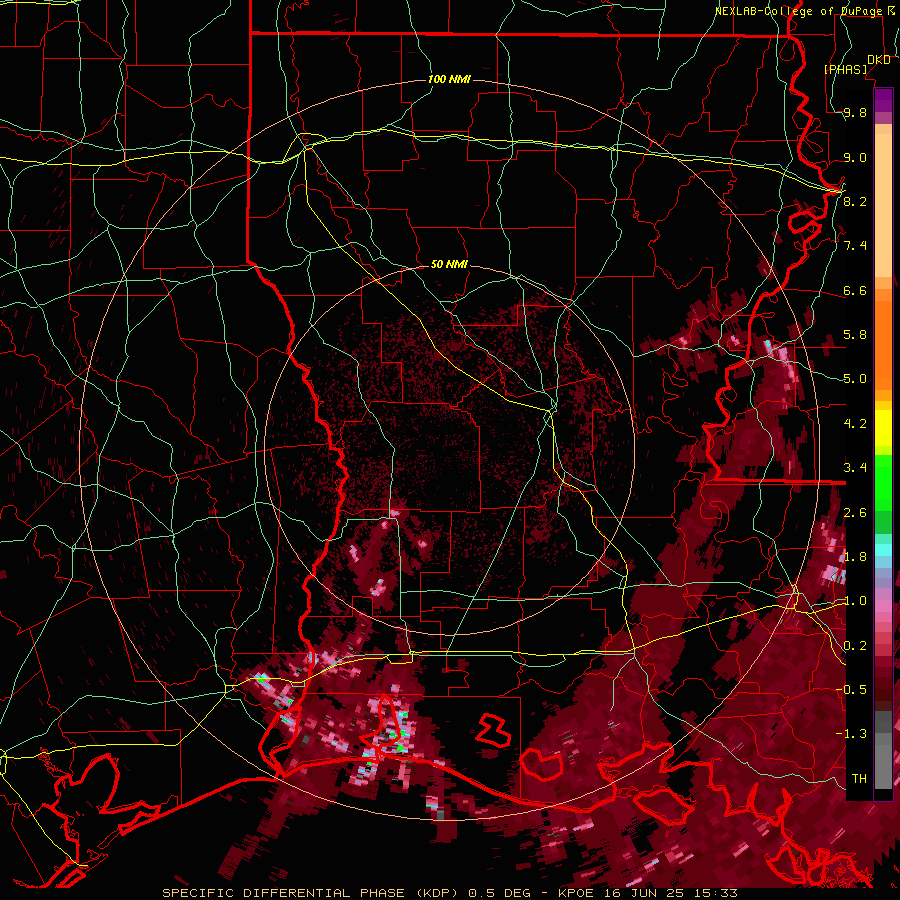
Task: Click the "TH" threshold label on the scale
Action: (859, 779)
